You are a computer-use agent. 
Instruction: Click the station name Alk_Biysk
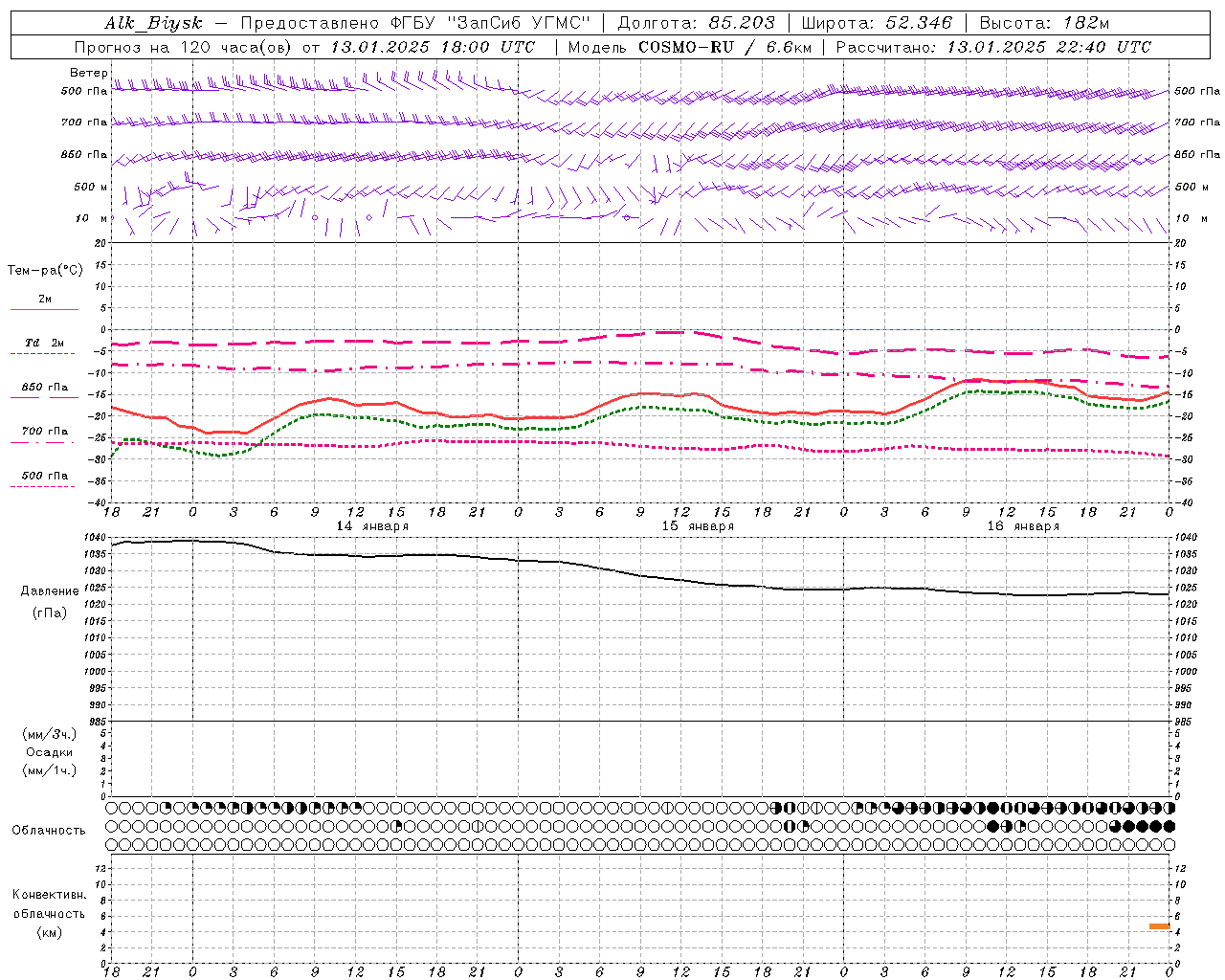[x=153, y=24]
